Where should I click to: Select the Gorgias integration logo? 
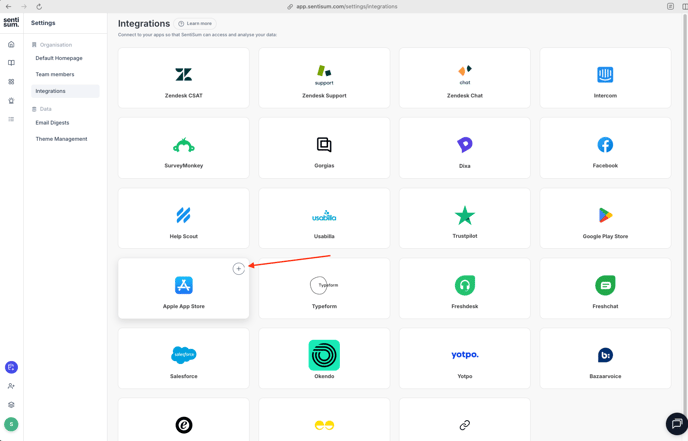click(324, 145)
